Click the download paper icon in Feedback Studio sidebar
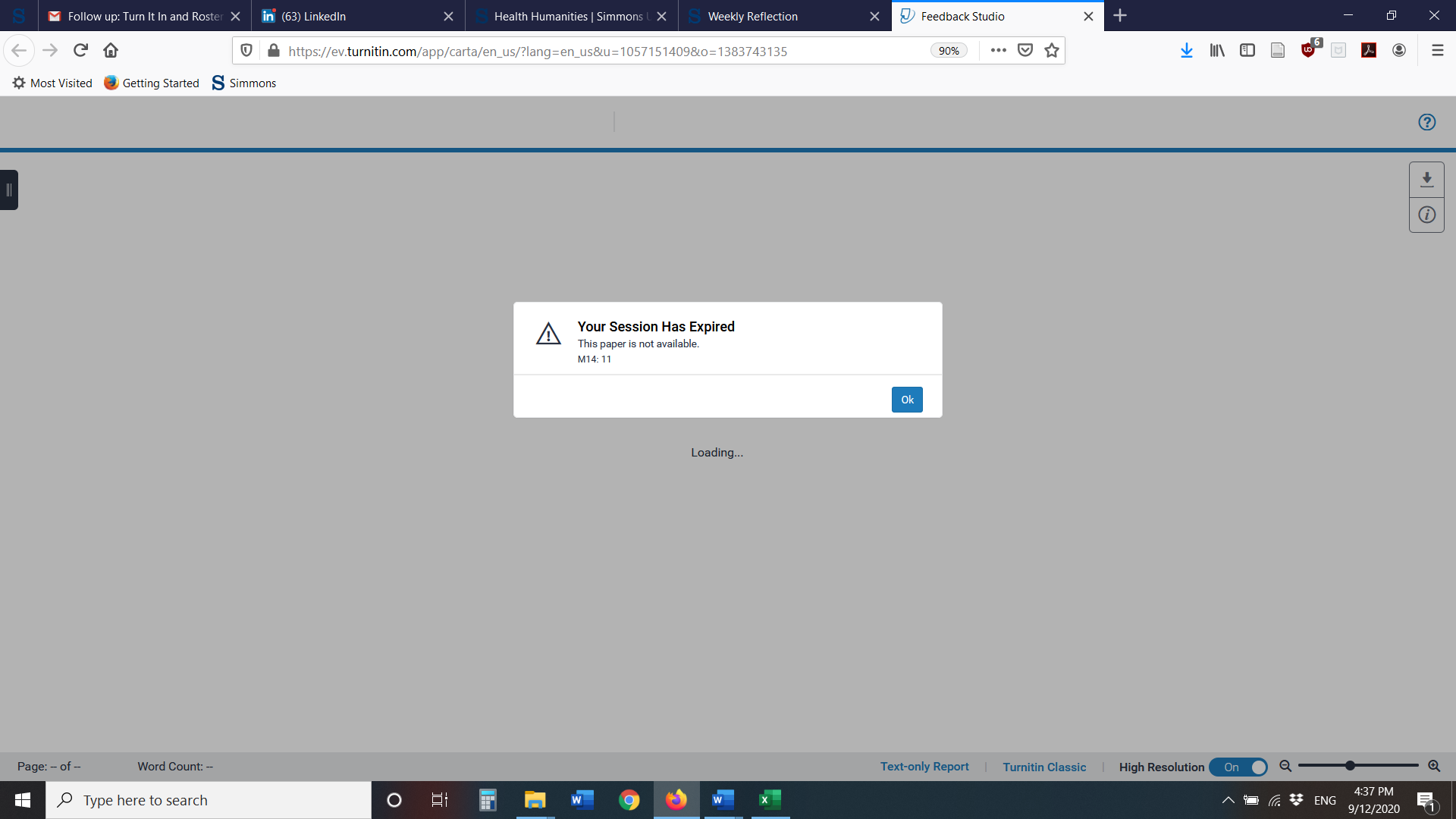 point(1427,179)
